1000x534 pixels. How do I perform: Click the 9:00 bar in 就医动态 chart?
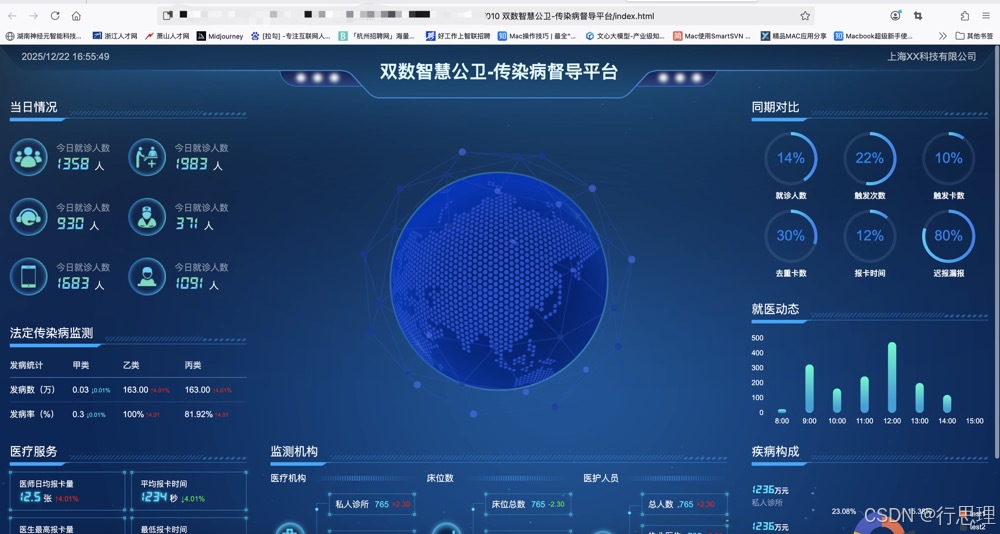[809, 389]
